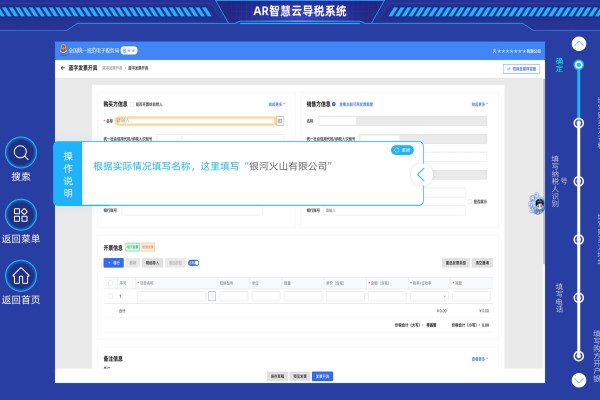Click the icon right of the buyer 名称 field
This screenshot has height=400, width=600.
(280, 121)
